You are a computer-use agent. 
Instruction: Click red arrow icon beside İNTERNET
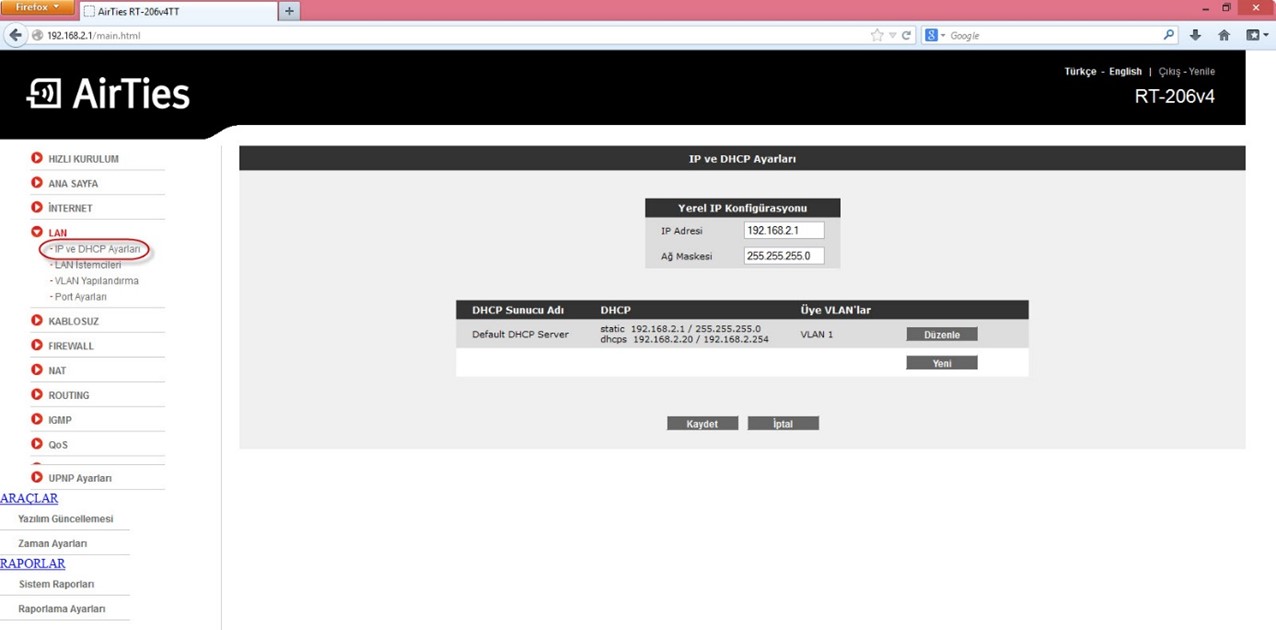coord(37,207)
